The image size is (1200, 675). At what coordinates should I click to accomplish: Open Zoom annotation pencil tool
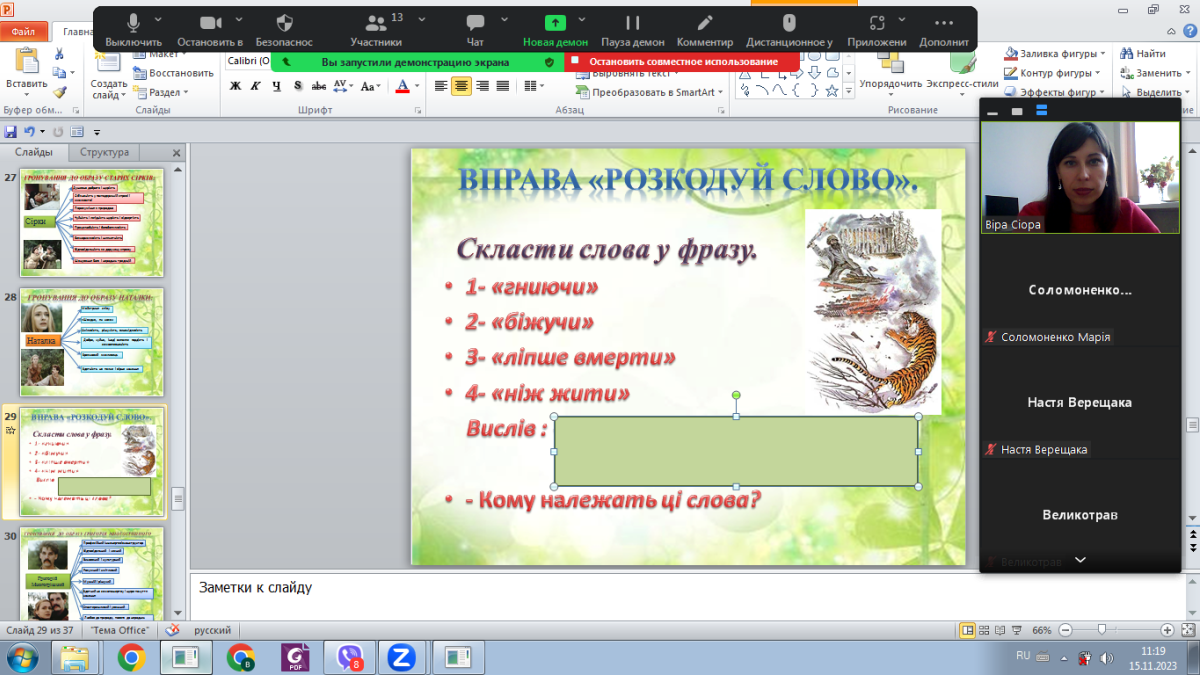click(x=705, y=23)
